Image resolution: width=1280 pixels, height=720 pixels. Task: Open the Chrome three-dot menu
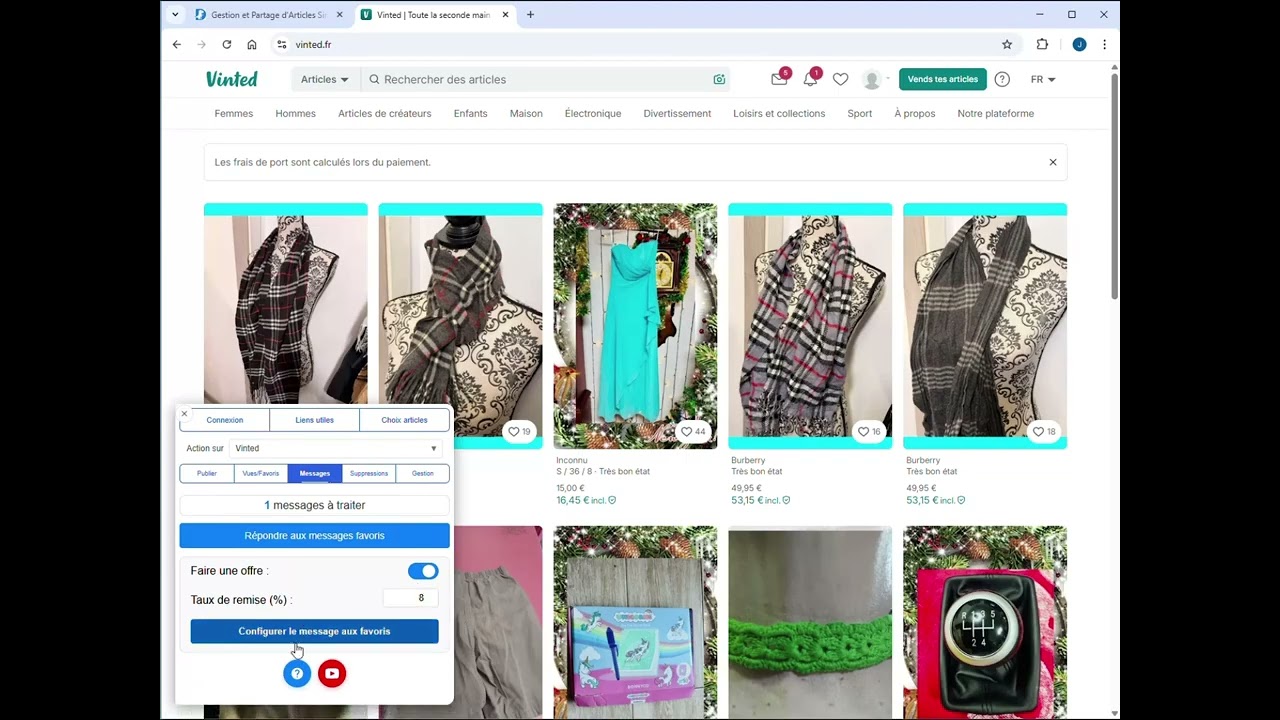[1104, 44]
